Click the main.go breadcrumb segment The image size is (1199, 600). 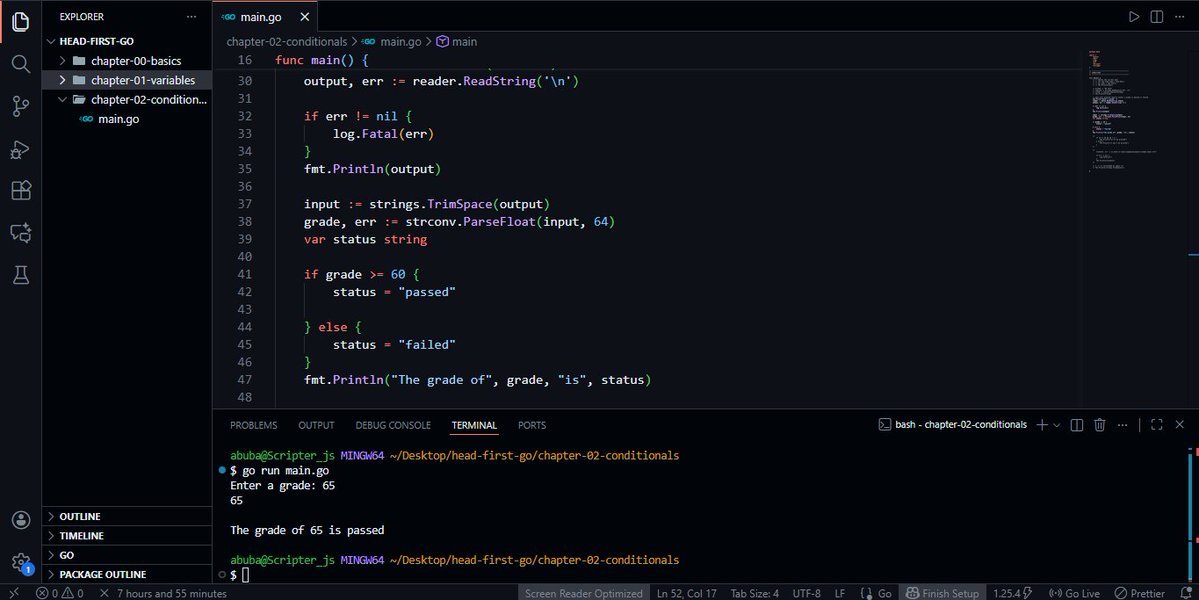click(x=392, y=42)
